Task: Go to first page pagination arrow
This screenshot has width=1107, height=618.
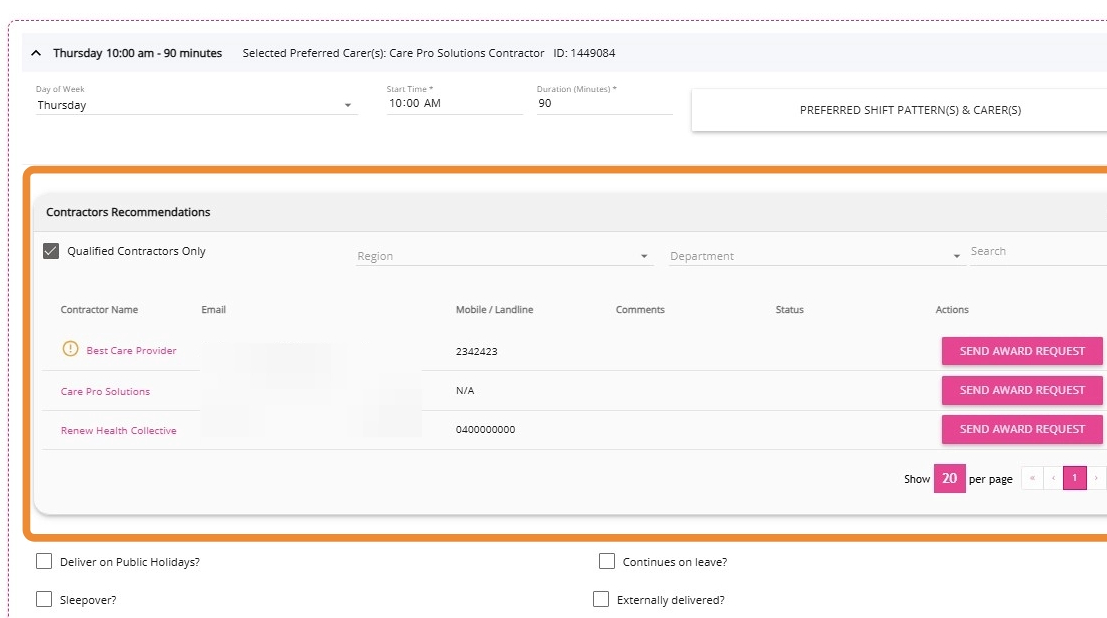Action: click(1032, 478)
